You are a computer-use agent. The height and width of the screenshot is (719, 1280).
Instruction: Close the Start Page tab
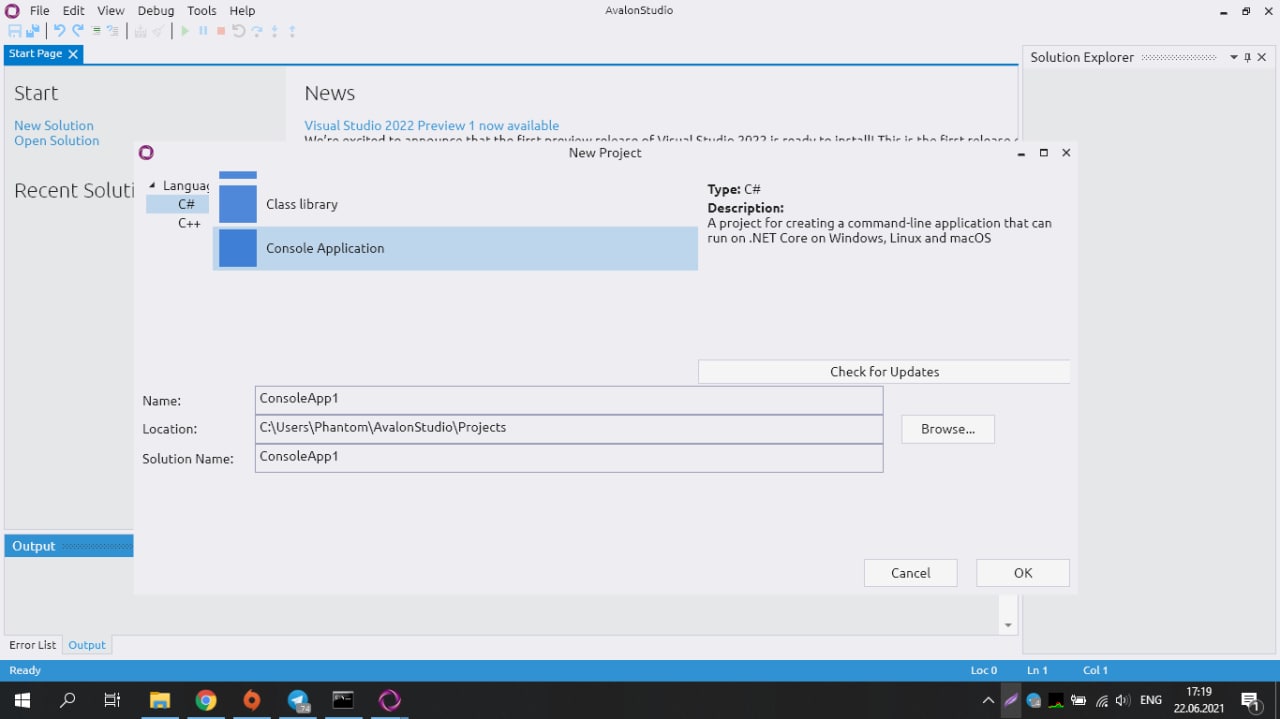point(73,54)
